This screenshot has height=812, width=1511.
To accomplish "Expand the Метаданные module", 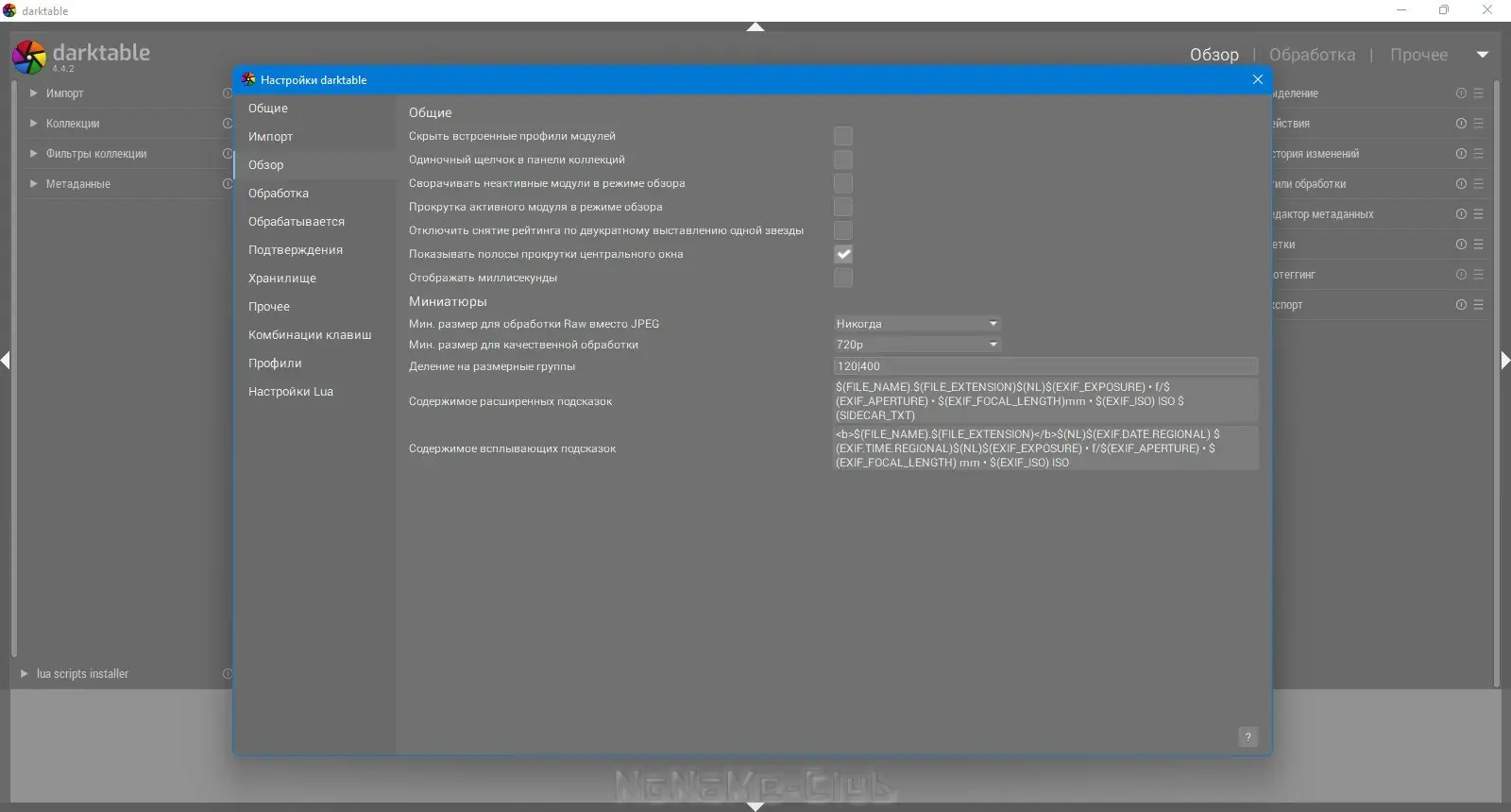I will click(x=34, y=184).
